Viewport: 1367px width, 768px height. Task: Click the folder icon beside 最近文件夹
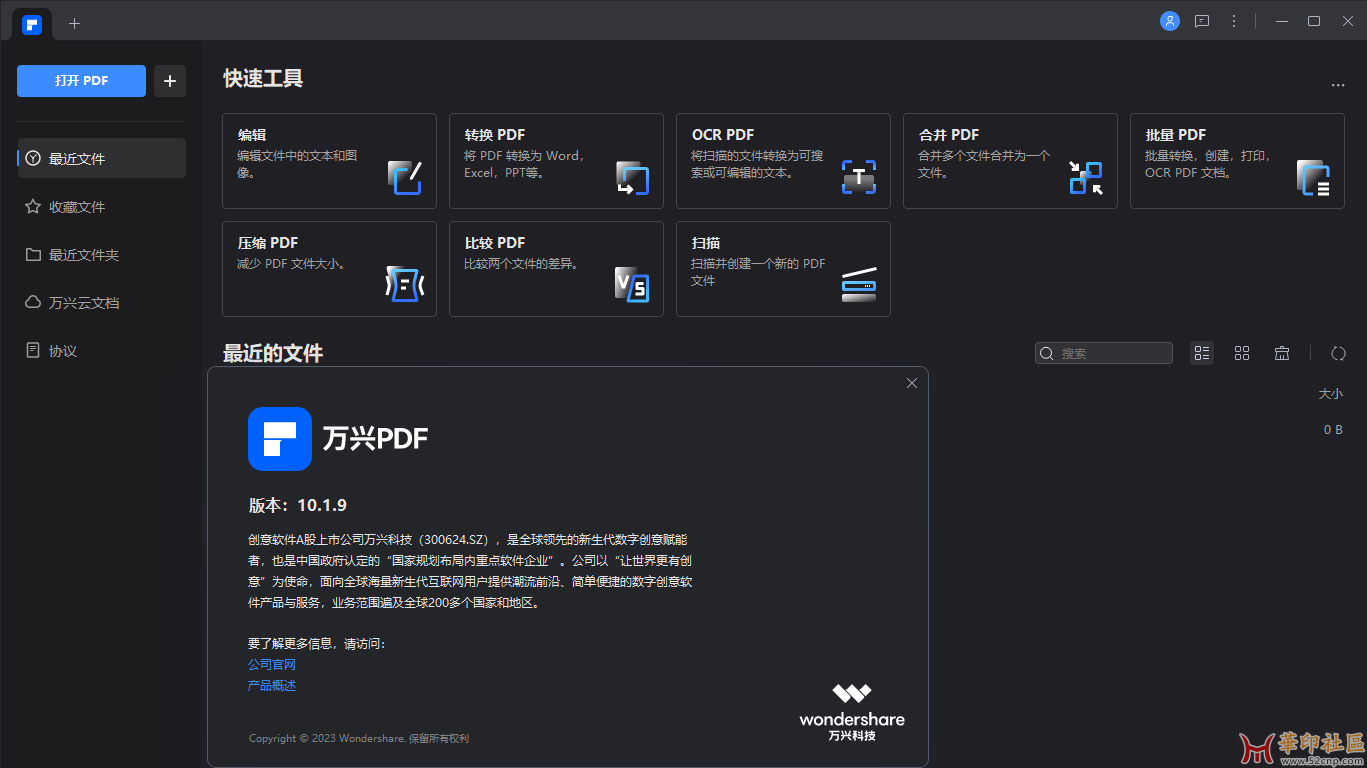click(x=33, y=254)
